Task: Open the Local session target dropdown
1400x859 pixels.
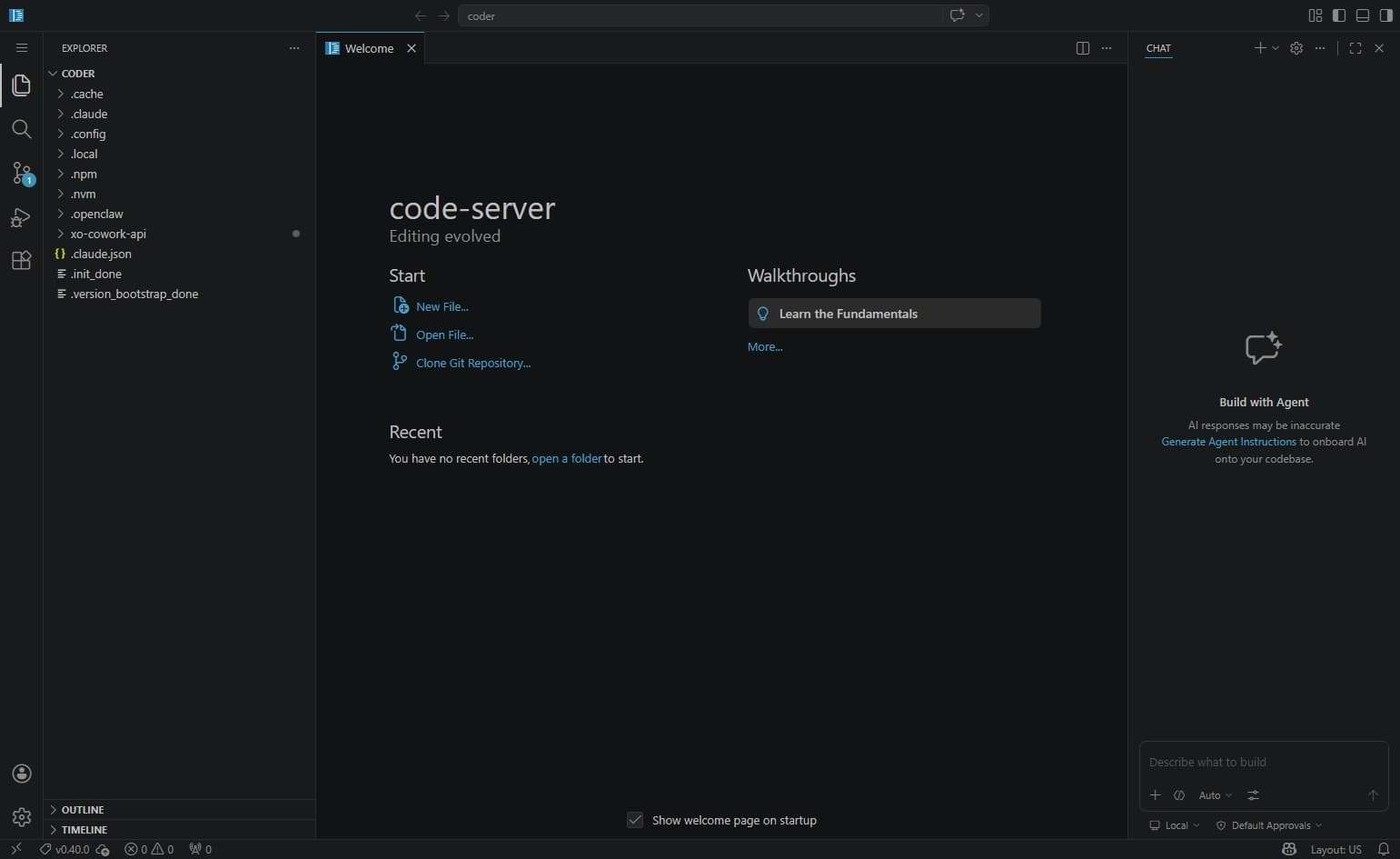Action: 1175,825
